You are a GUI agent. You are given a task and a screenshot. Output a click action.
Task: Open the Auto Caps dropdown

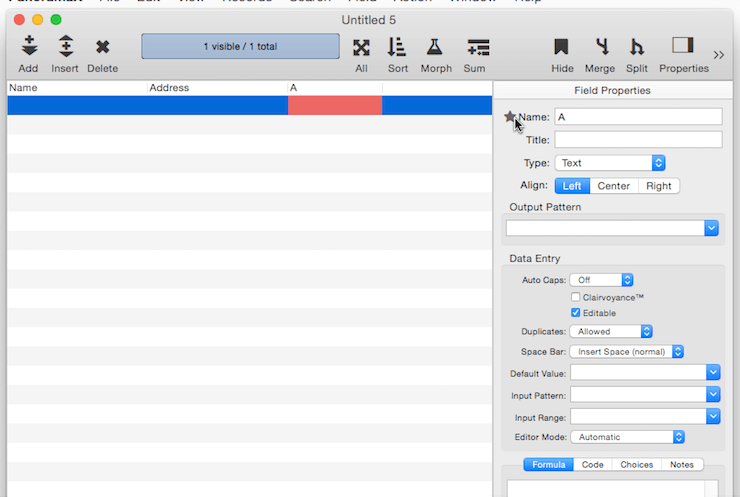tap(601, 280)
